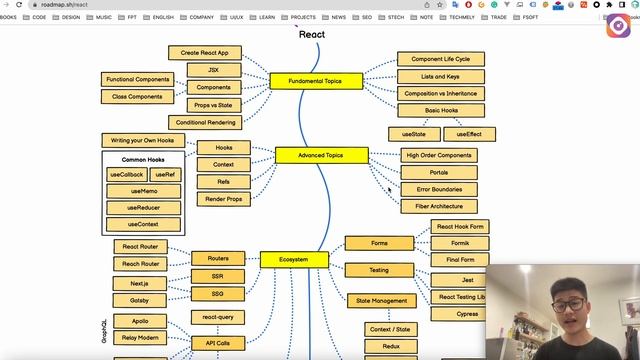Open the ENGLISH bookmarks folder
Image resolution: width=640 pixels, height=360 pixels.
pos(158,18)
